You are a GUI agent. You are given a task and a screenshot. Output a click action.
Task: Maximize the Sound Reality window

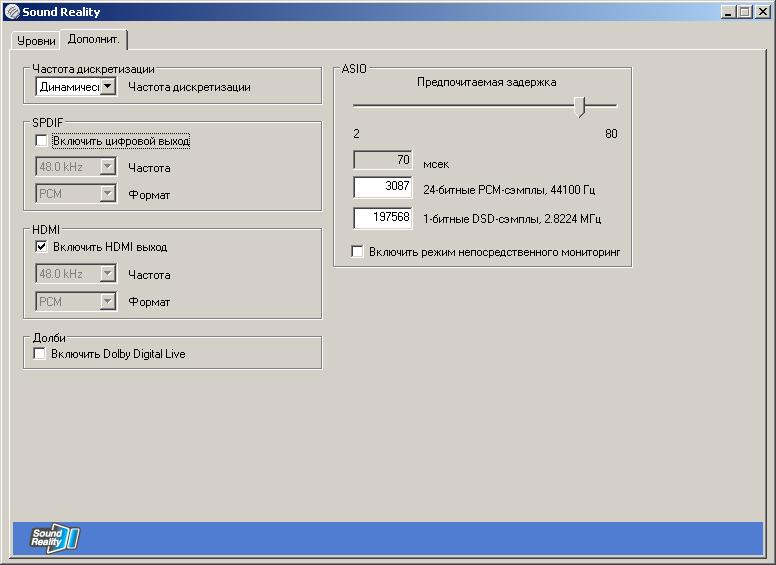pyautogui.click(x=744, y=12)
